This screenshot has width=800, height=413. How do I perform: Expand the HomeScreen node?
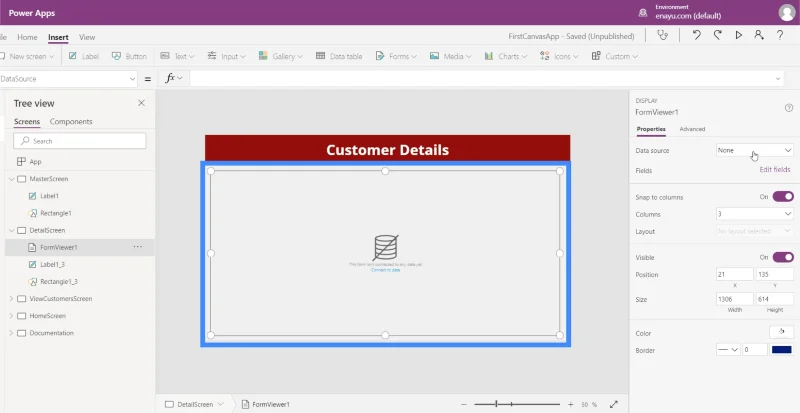11,315
